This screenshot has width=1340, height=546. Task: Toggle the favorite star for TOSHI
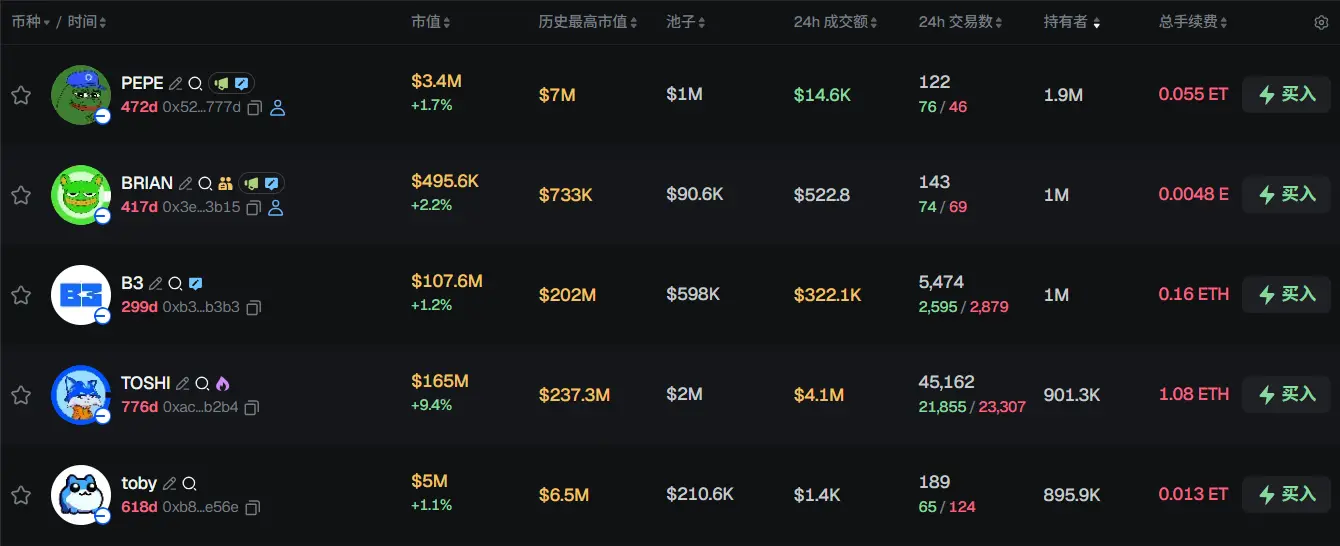[x=20, y=395]
